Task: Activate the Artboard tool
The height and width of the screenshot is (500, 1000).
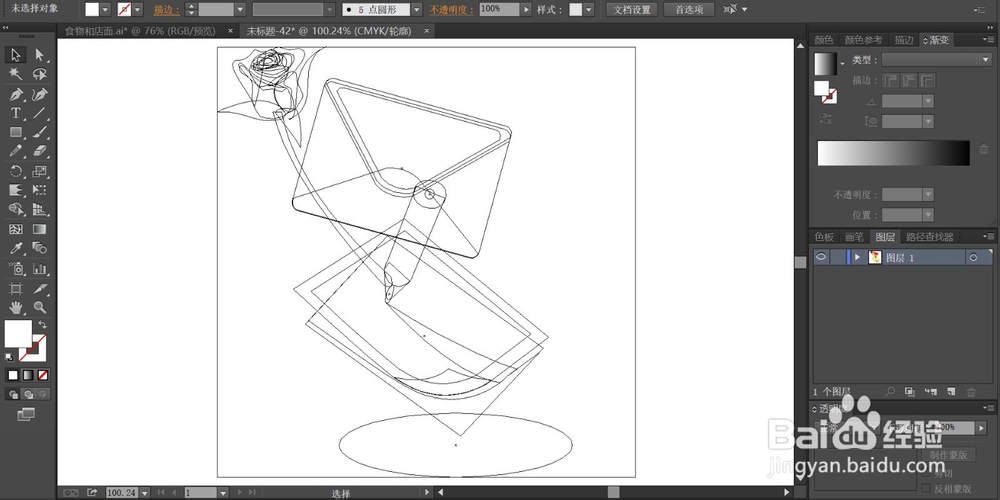Action: (x=16, y=288)
